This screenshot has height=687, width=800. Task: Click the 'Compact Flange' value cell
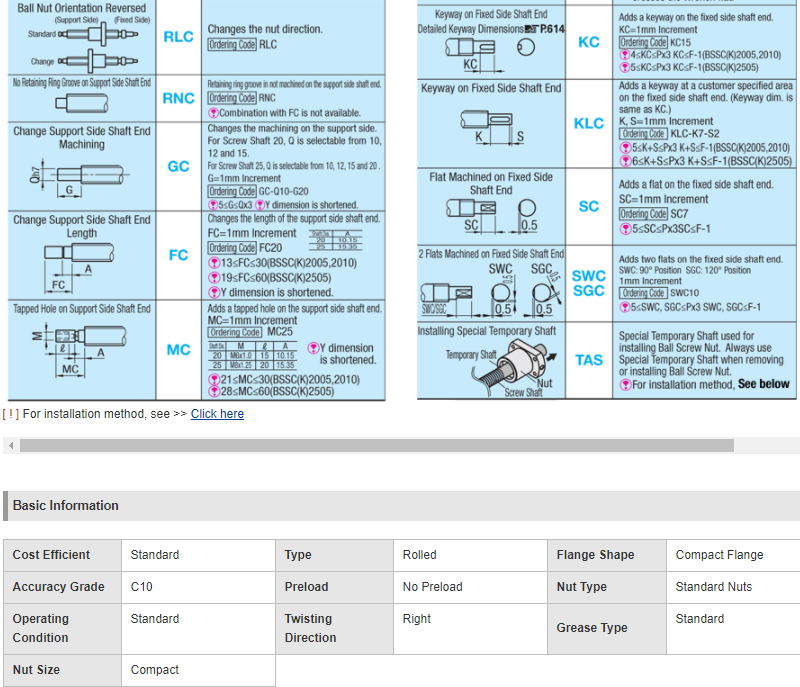733,555
